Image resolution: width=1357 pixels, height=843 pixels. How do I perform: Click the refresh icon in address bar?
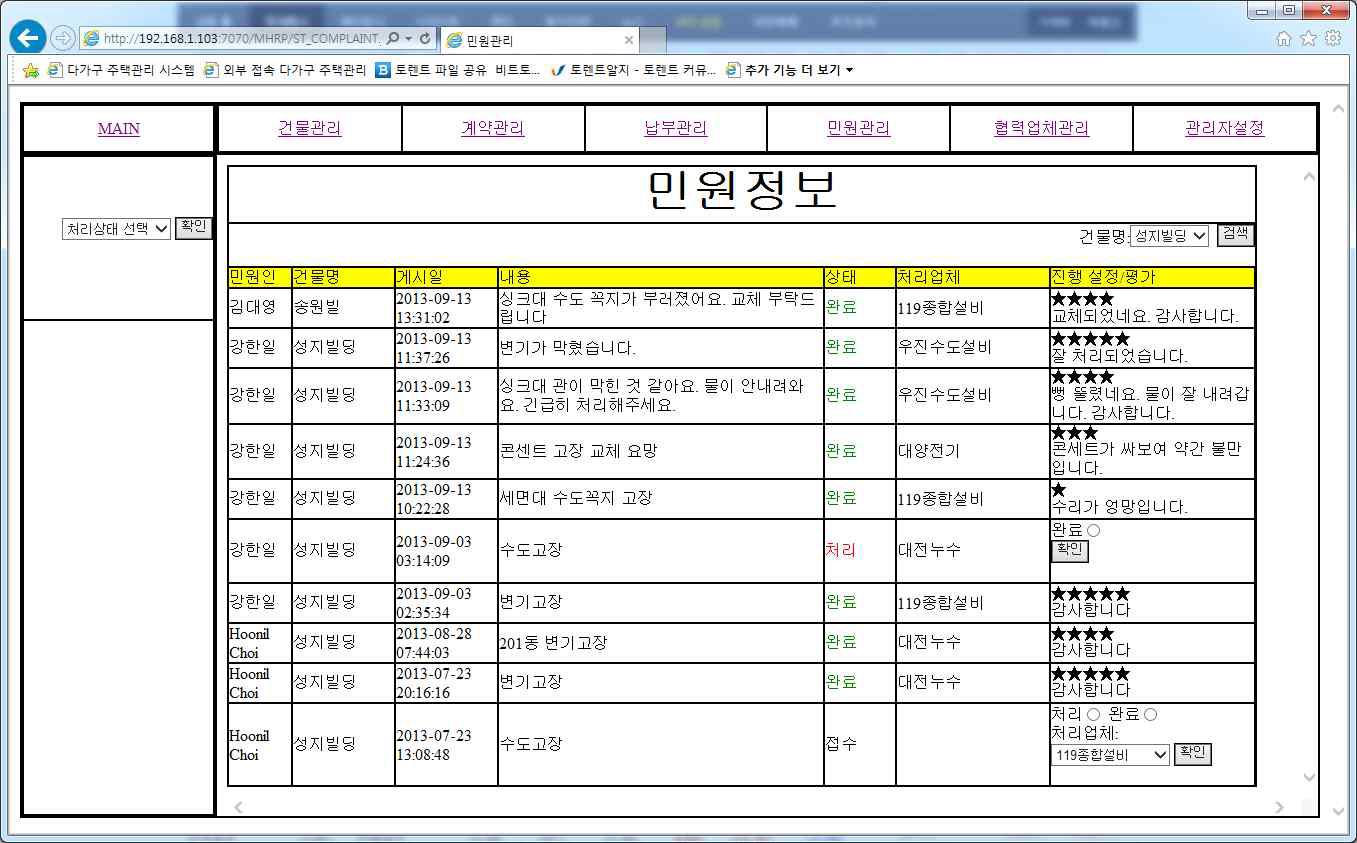[x=426, y=38]
